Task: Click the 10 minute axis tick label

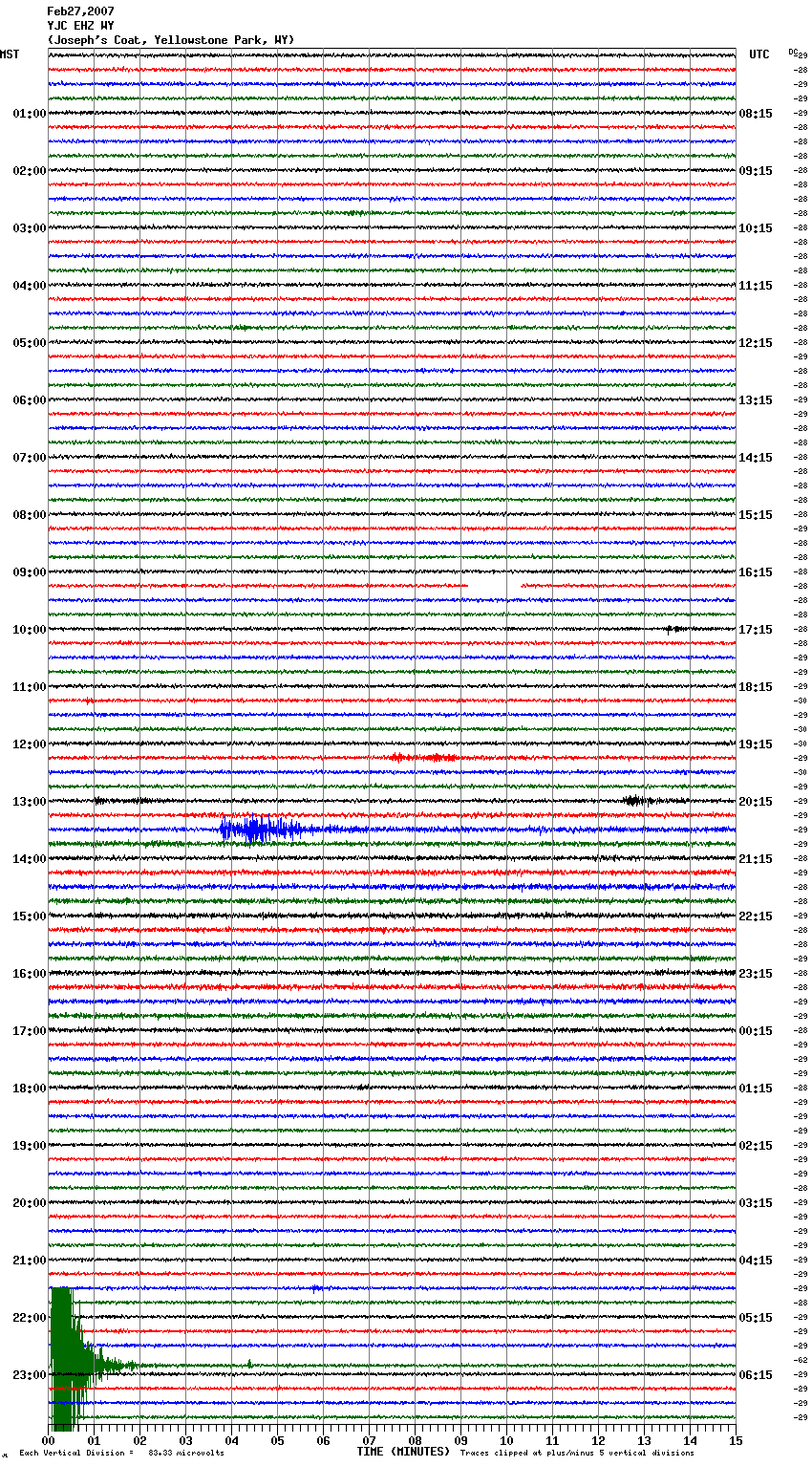Action: [506, 1440]
